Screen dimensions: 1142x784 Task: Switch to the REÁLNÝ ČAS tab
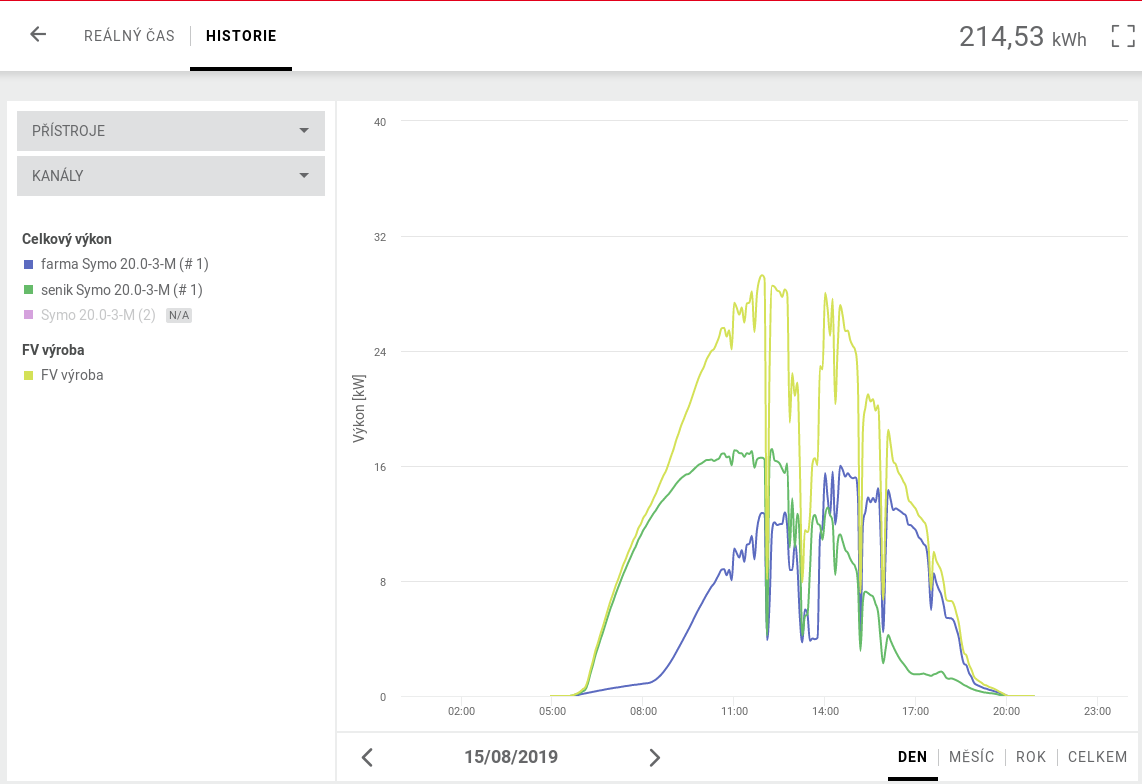click(129, 36)
